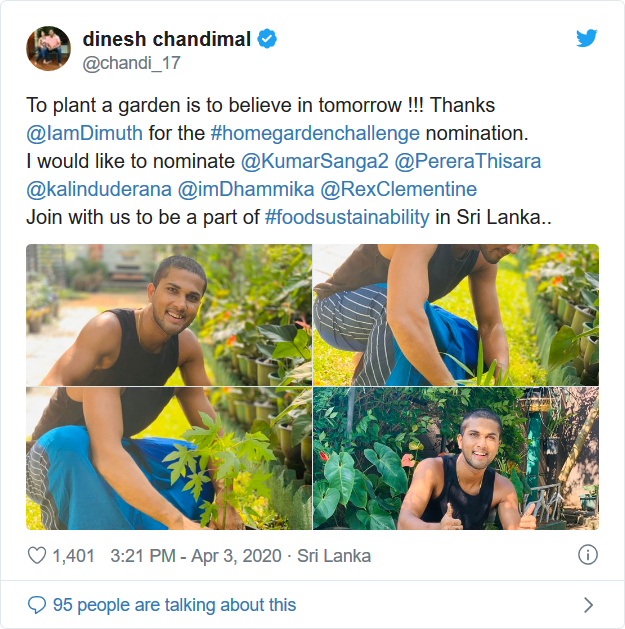Open bottom-right thumbs-up photo
Screen dimensions: 625x629
[456, 458]
